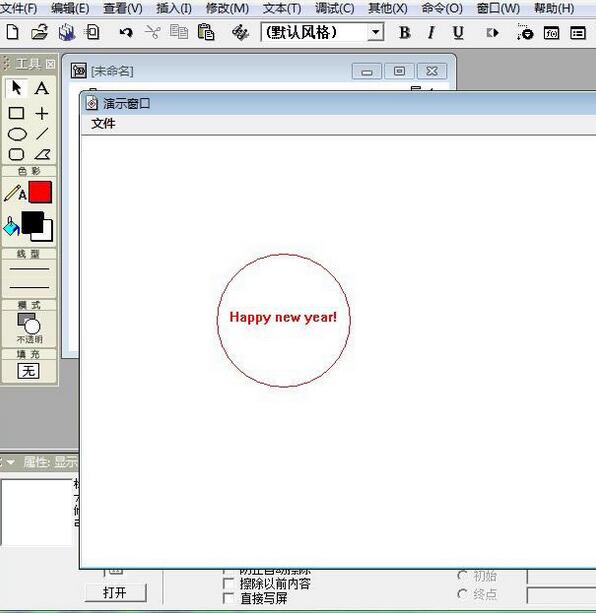Select the Straight Line crosshair tool
Screen dimensions: 596x613
[x=42, y=113]
